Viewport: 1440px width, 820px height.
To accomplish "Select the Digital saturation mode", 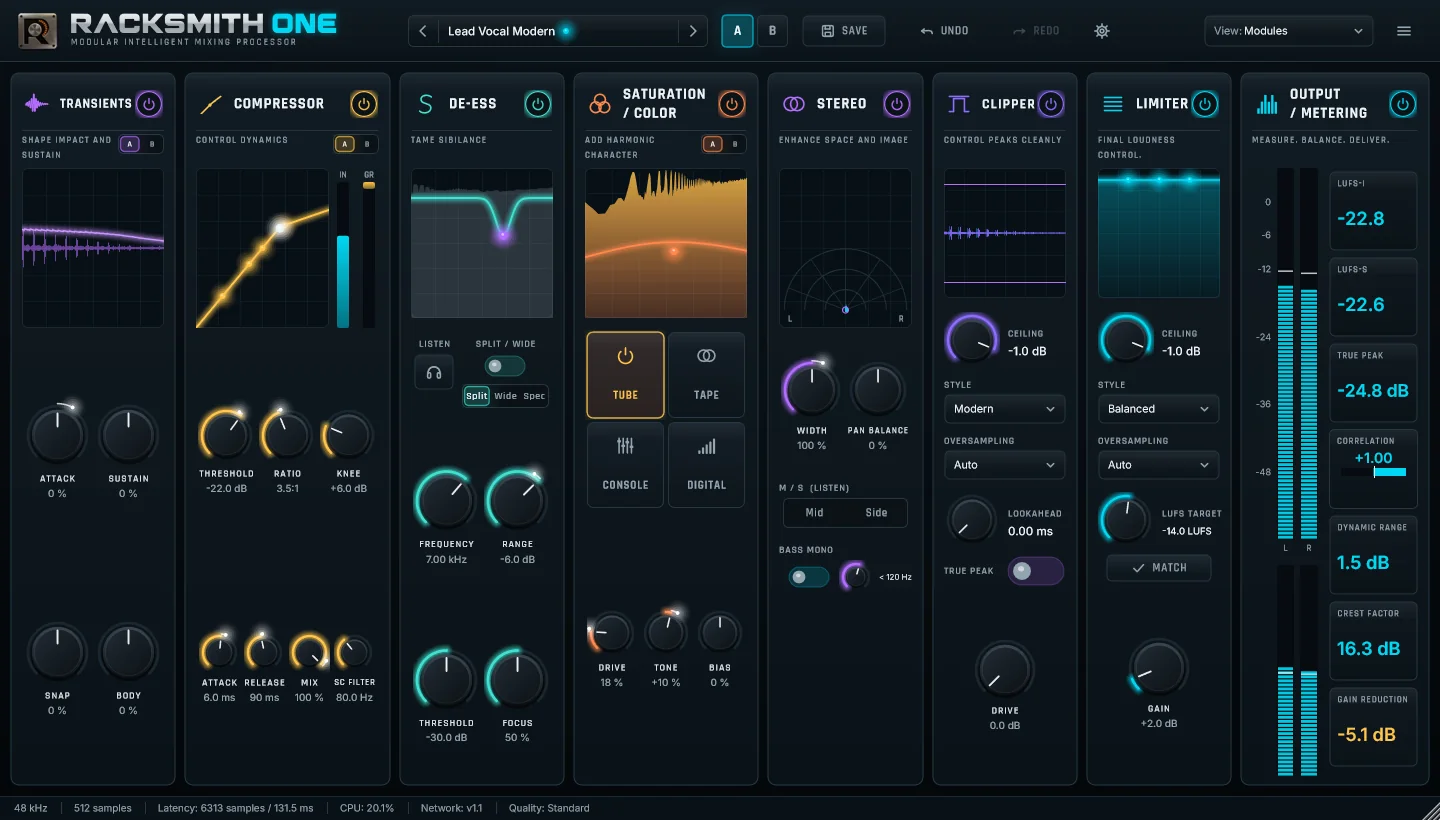I will tap(706, 464).
